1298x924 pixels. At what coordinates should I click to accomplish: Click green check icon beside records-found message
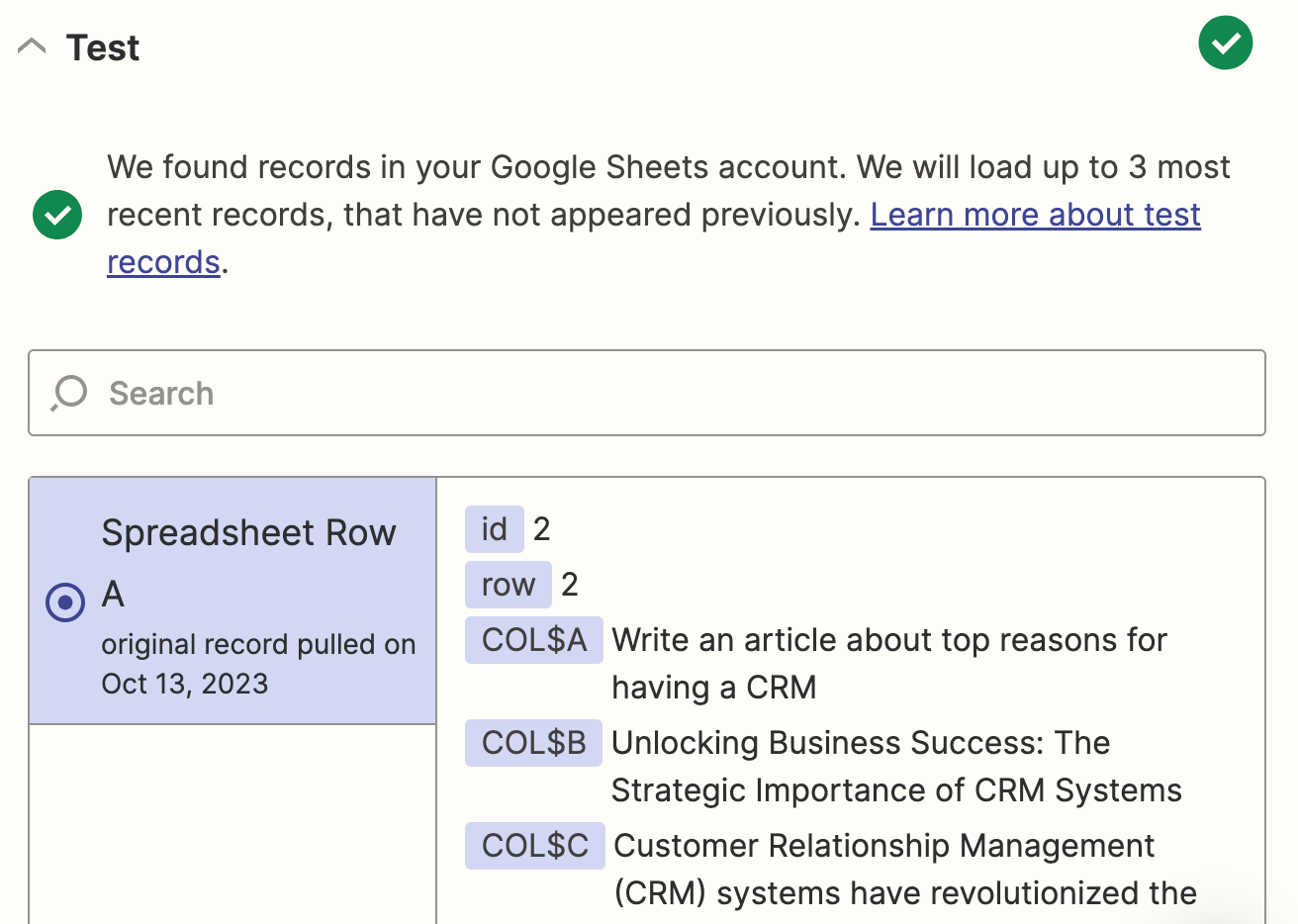pyautogui.click(x=57, y=215)
